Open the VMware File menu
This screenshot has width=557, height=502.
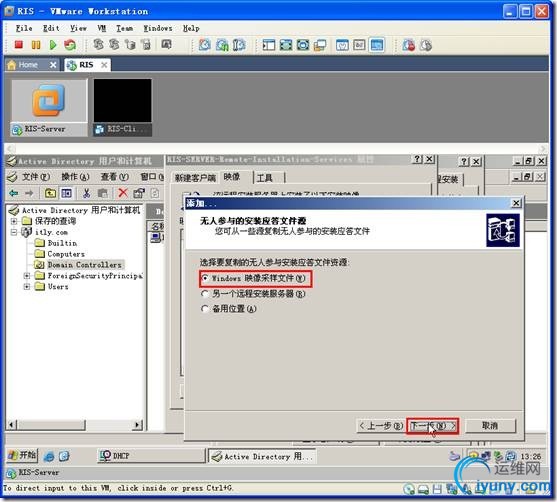point(24,28)
